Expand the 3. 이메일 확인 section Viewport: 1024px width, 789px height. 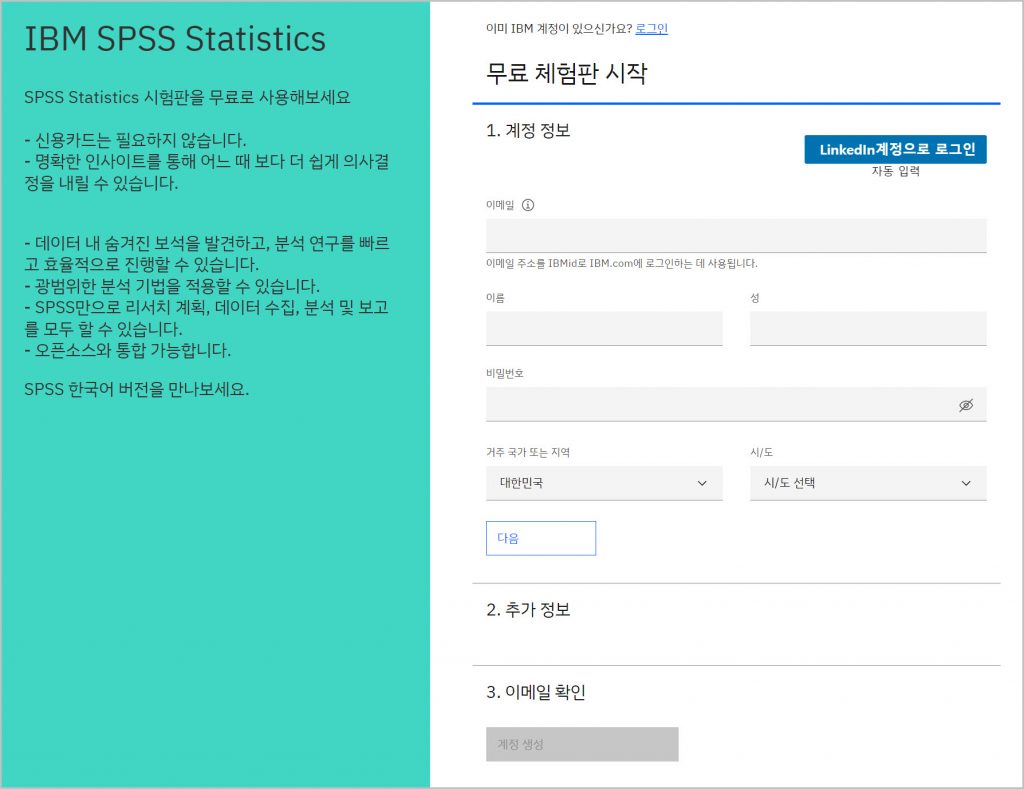536,692
